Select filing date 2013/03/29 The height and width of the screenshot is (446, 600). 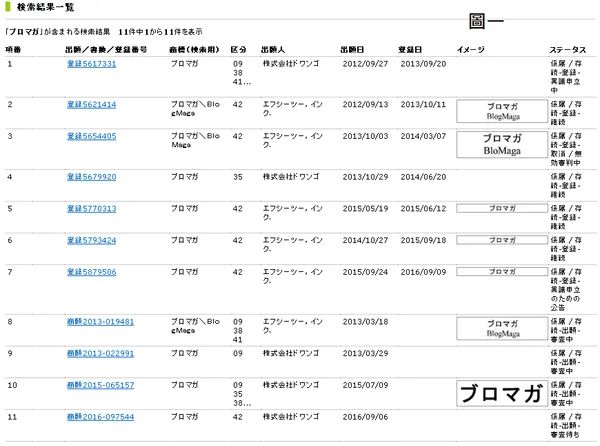pyautogui.click(x=365, y=354)
